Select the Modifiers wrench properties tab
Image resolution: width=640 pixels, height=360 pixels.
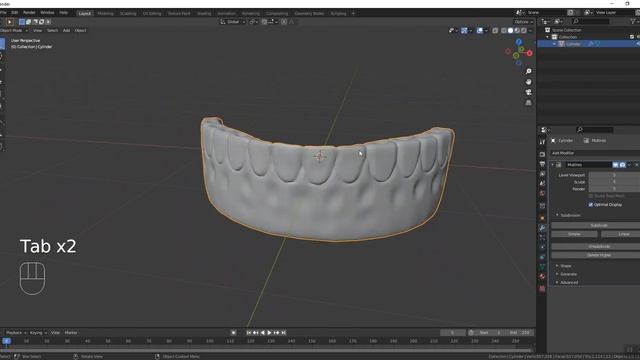[x=542, y=227]
